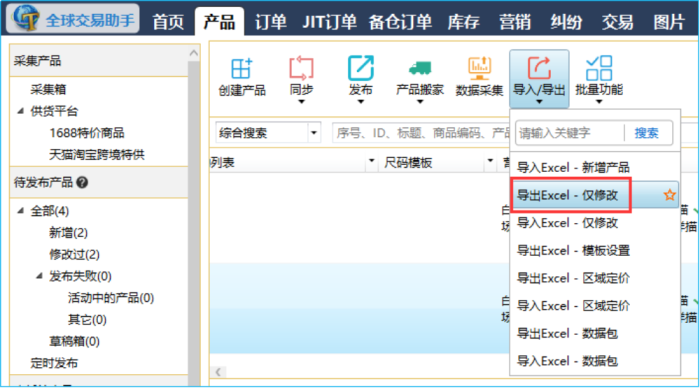Switch to the 备仓订单 tab
The height and width of the screenshot is (388, 700).
(x=400, y=21)
